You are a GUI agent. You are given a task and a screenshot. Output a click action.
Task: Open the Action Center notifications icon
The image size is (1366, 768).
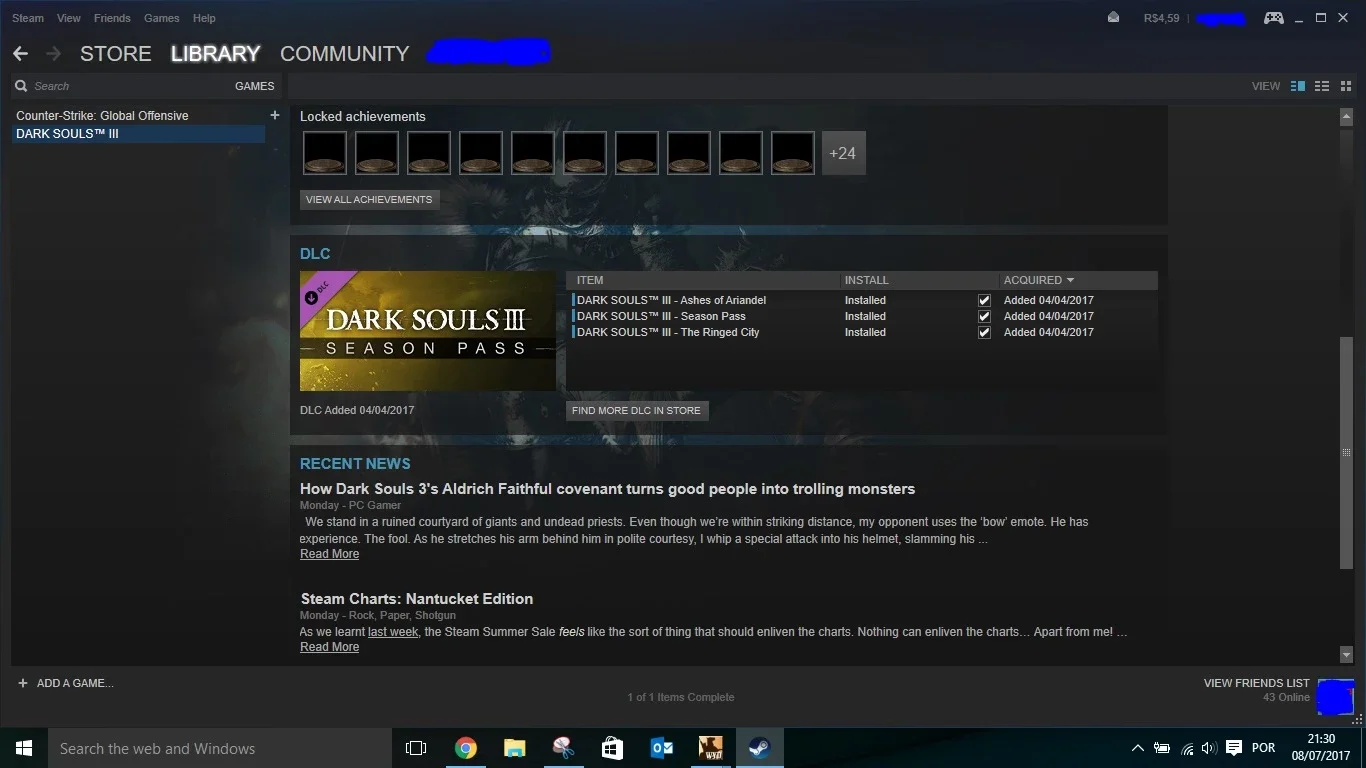pyautogui.click(x=1234, y=748)
